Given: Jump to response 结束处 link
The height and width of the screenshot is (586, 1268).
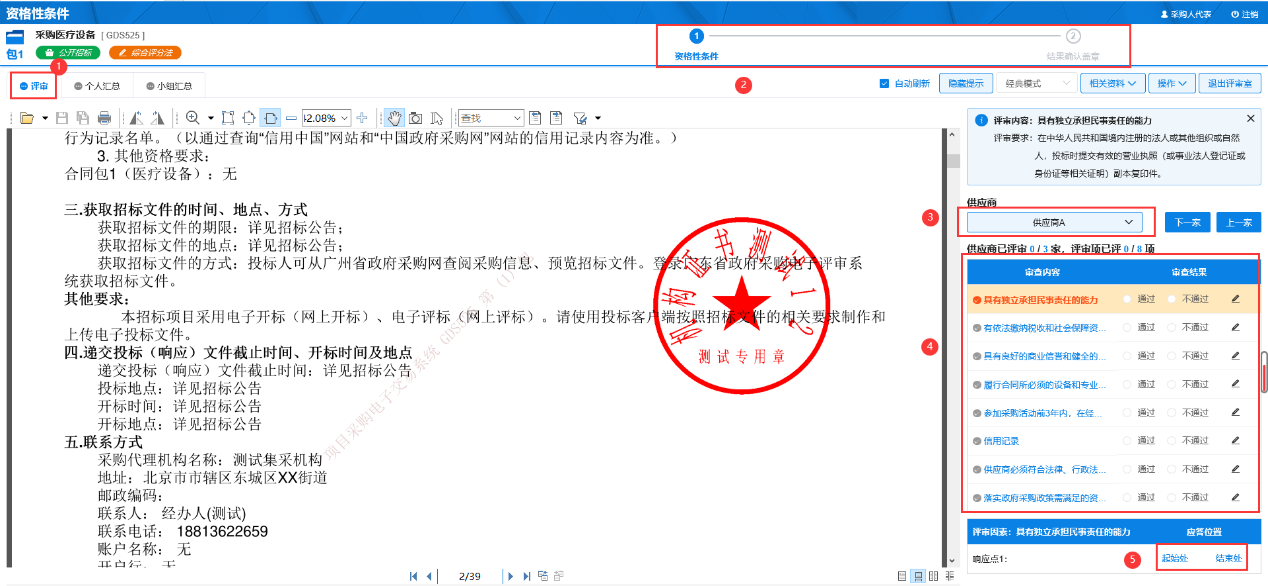Looking at the screenshot, I should tap(1229, 558).
